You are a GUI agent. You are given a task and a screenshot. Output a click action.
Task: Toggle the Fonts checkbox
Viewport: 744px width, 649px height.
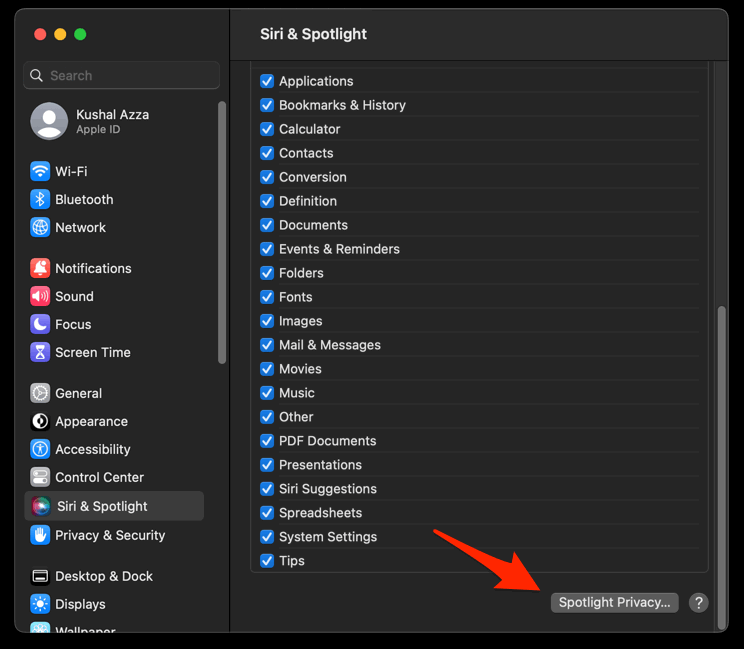[267, 297]
